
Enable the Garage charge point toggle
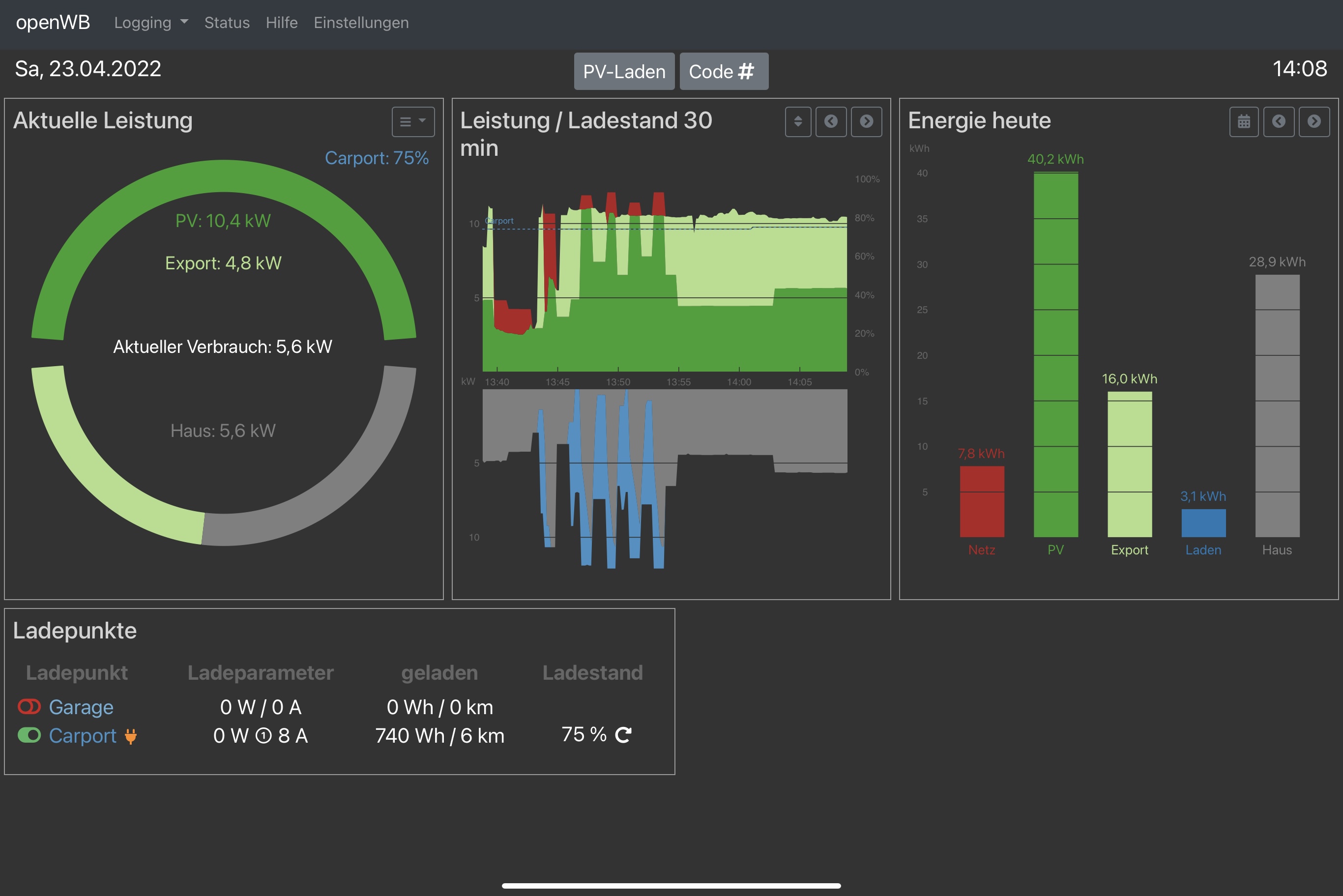29,707
